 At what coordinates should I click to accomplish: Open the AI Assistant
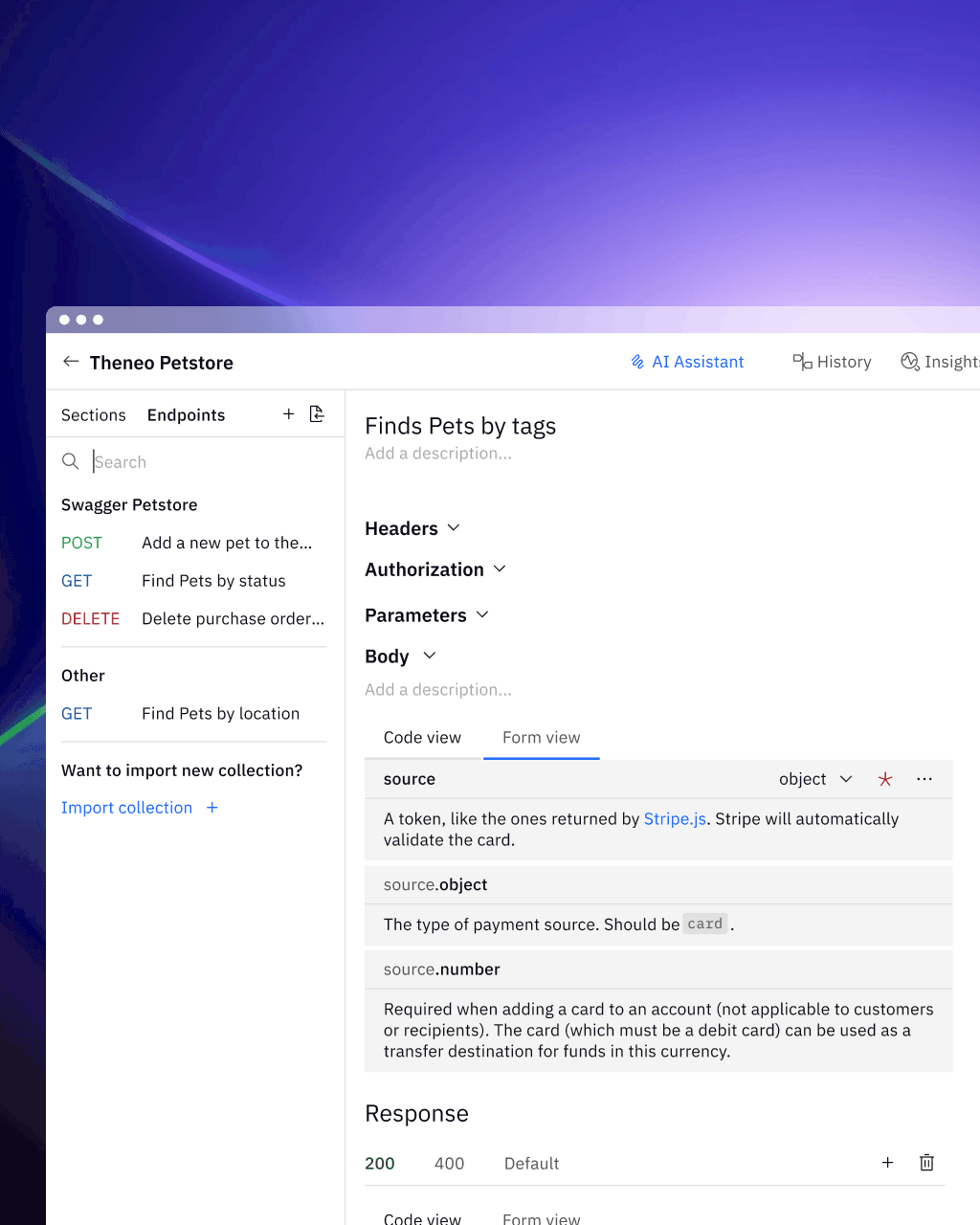tap(687, 362)
